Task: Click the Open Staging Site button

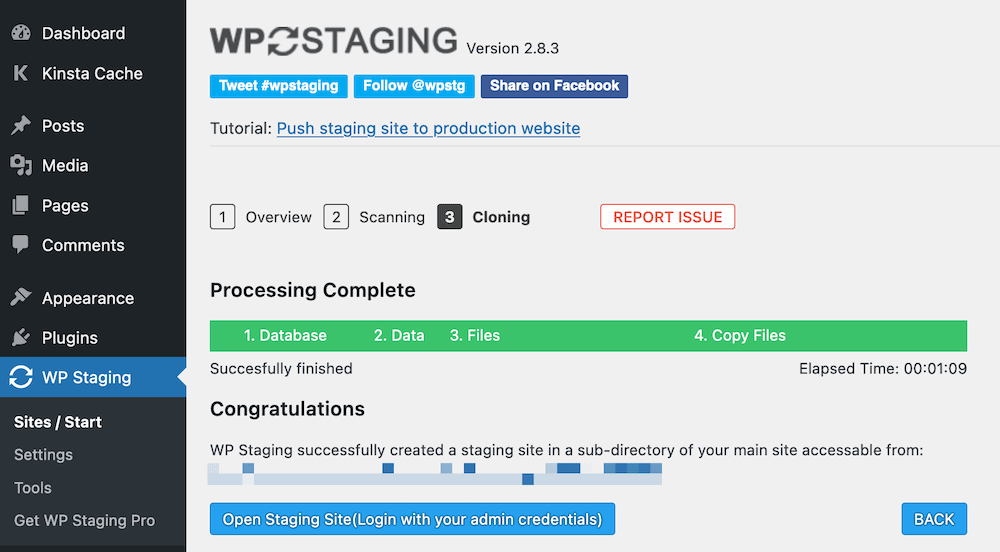Action: tap(412, 519)
